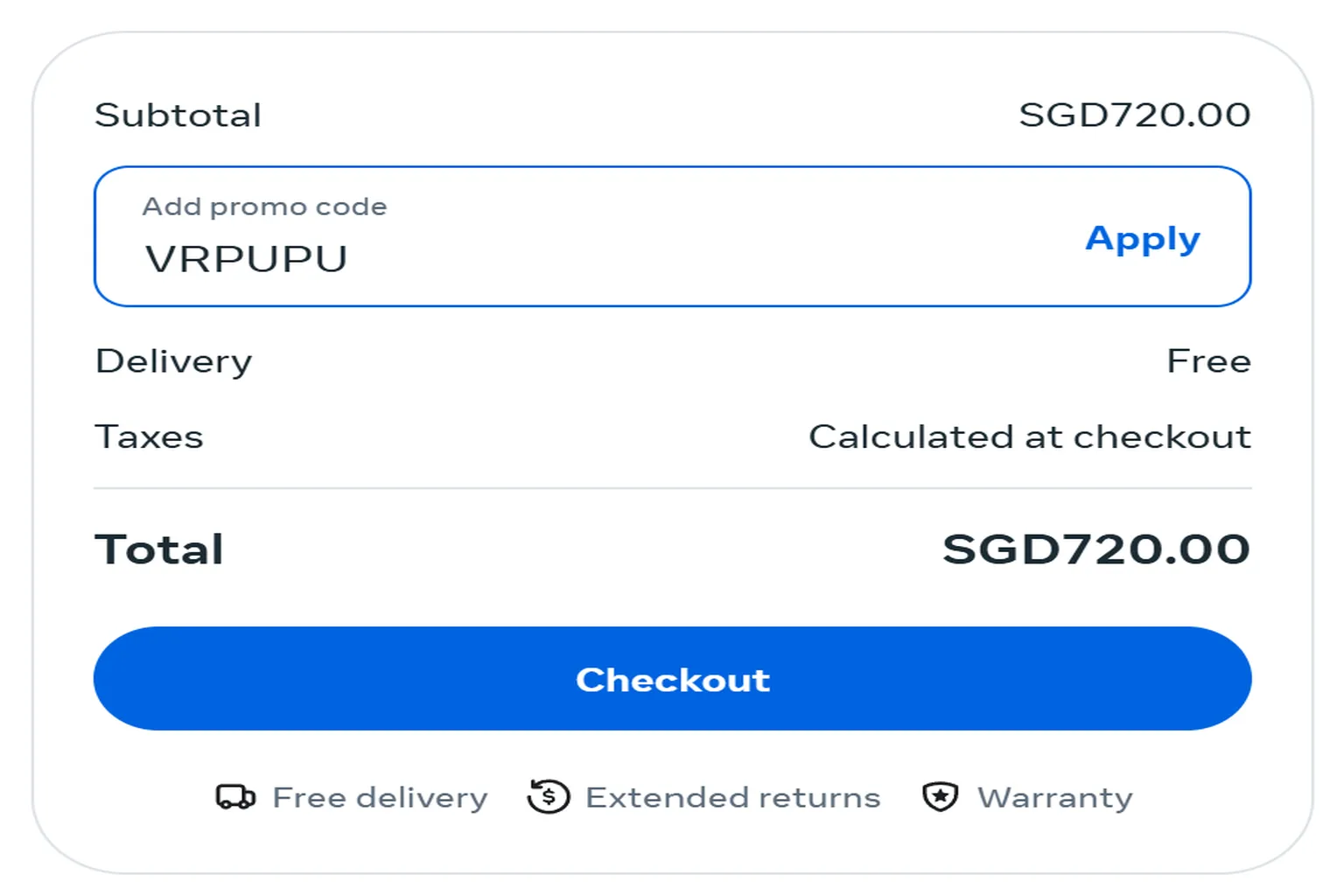1344x896 pixels.
Task: Click the warranty shield icon
Action: (x=941, y=797)
